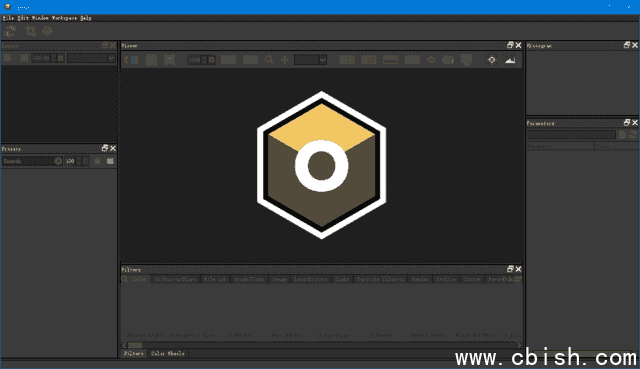Open the File menu

tap(8, 18)
